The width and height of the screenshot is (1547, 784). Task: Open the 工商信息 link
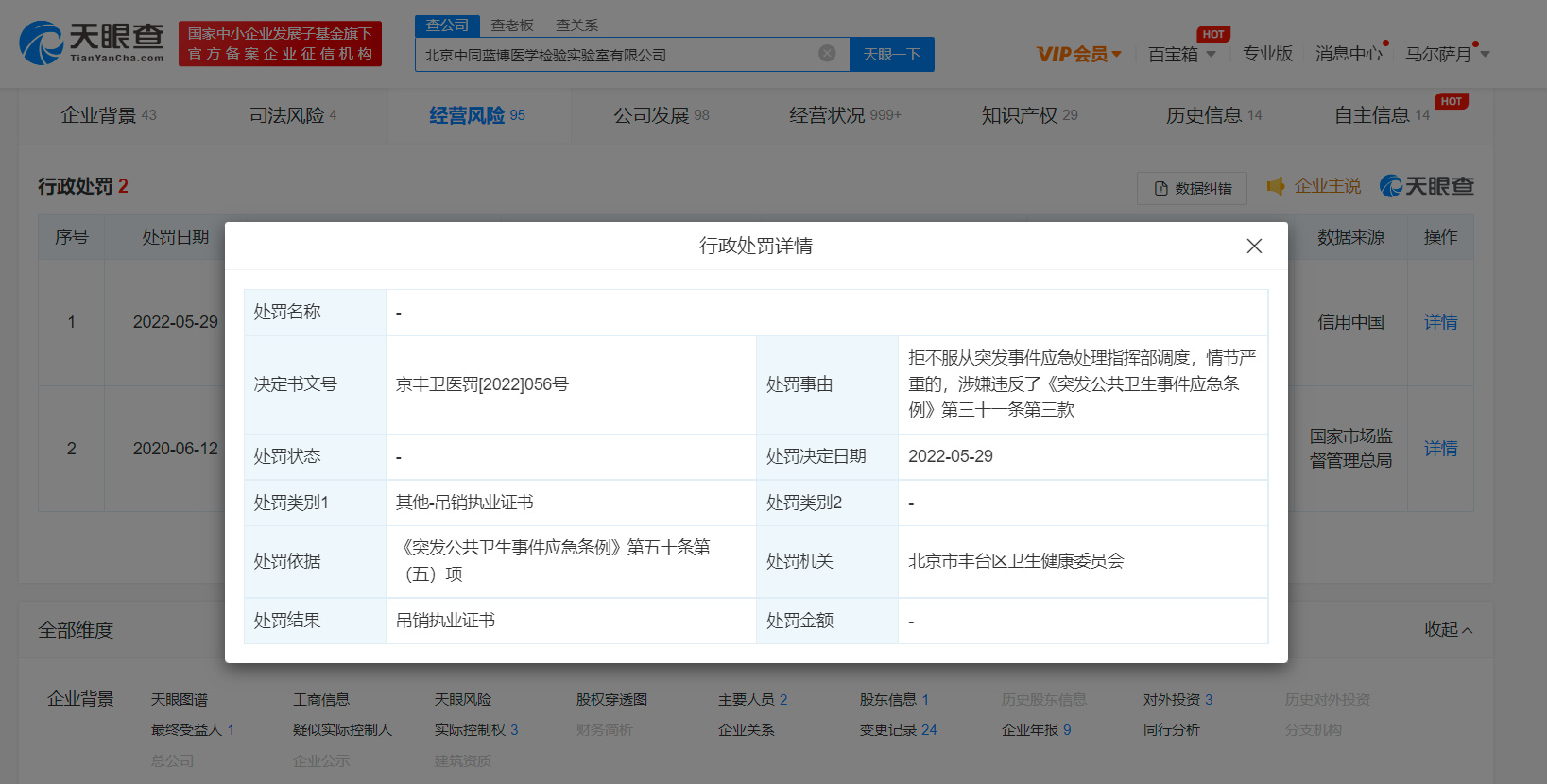pyautogui.click(x=321, y=700)
